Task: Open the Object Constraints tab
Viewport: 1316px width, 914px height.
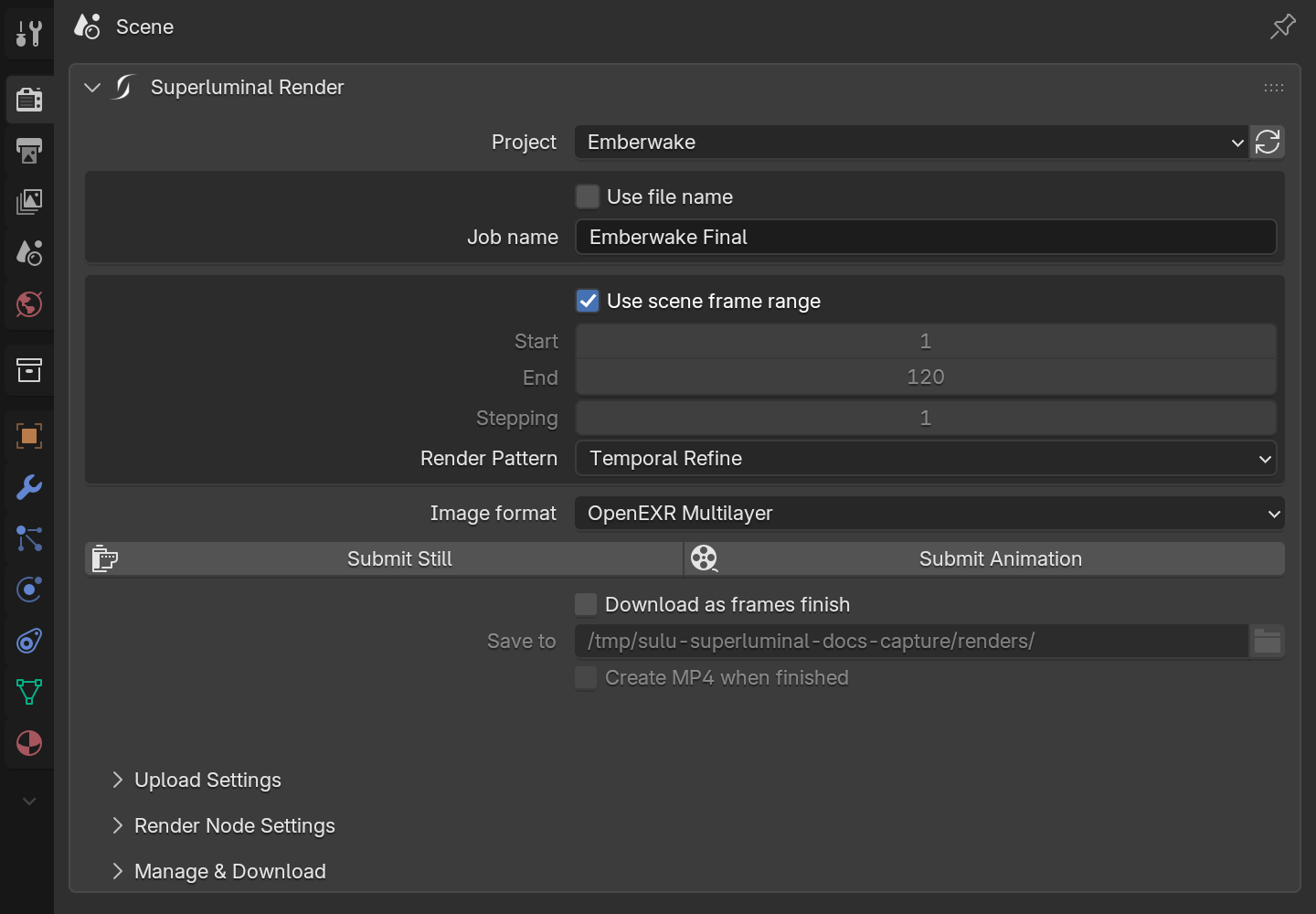Action: coord(29,641)
